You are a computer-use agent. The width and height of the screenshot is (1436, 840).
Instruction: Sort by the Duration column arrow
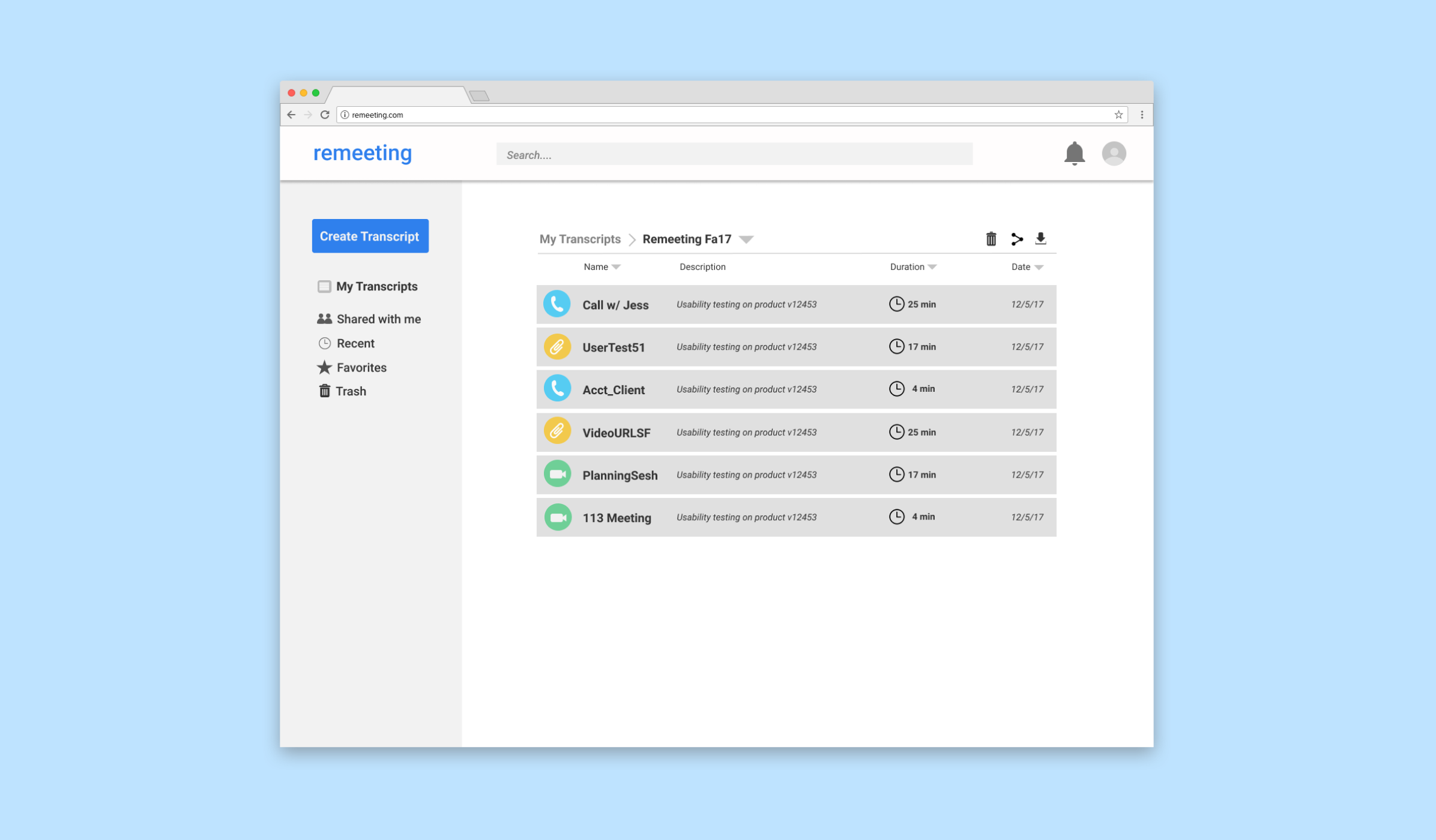932,267
